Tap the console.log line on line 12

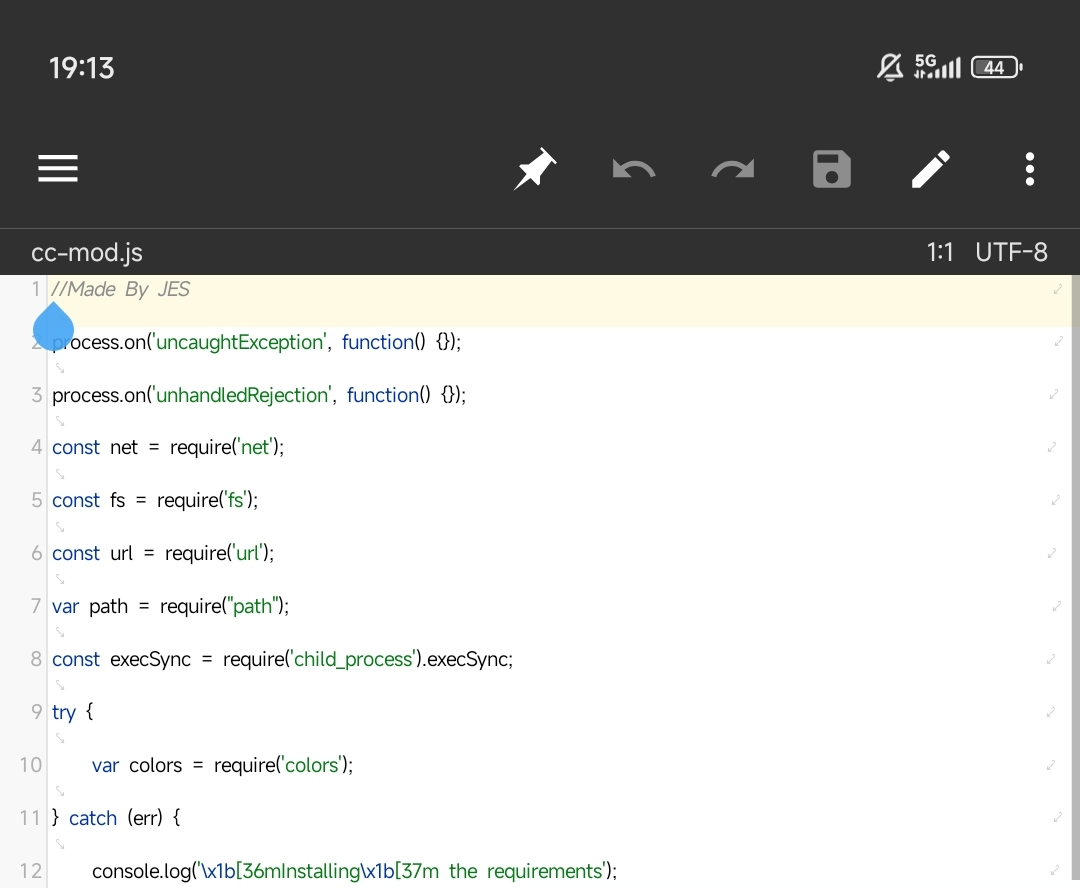pyautogui.click(x=354, y=871)
